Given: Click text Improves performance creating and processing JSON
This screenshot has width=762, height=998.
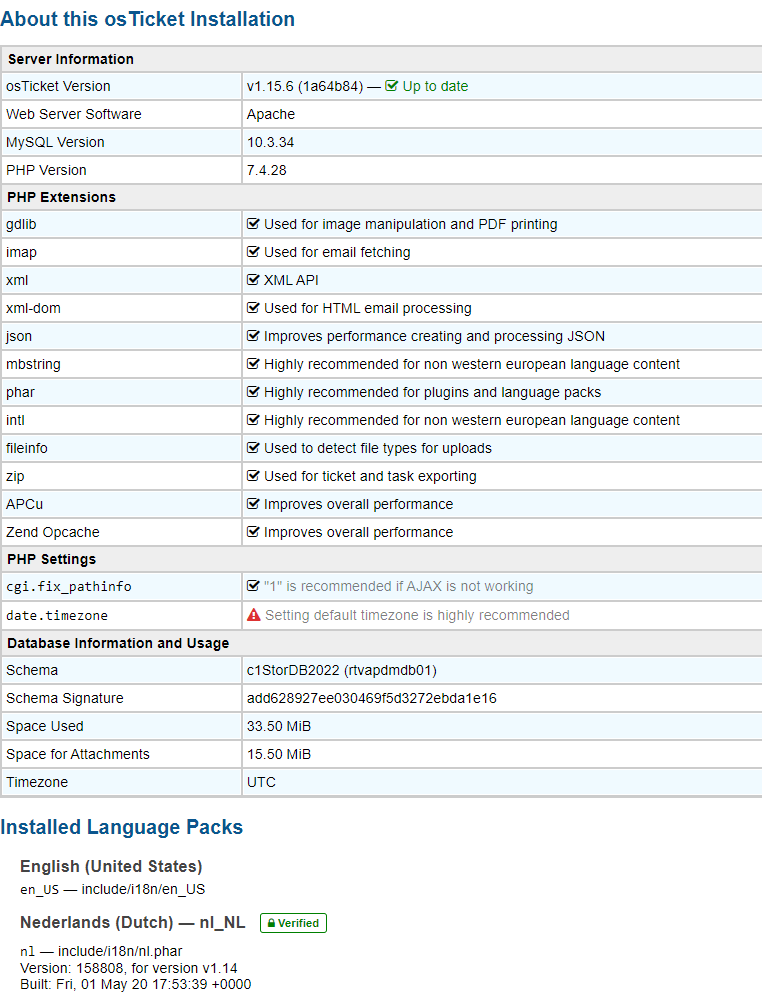Looking at the screenshot, I should [434, 336].
